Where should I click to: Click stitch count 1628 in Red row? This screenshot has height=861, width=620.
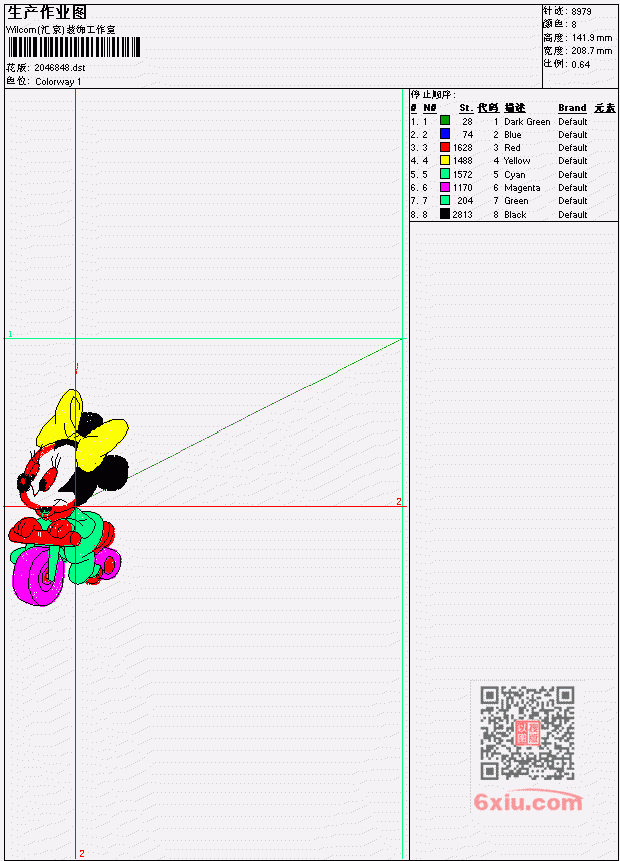tap(462, 148)
